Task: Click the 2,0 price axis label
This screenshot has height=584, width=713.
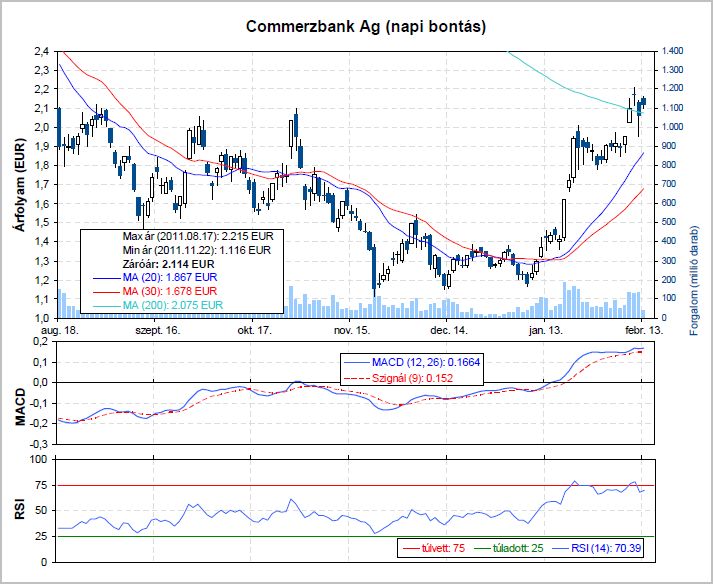Action: point(41,127)
